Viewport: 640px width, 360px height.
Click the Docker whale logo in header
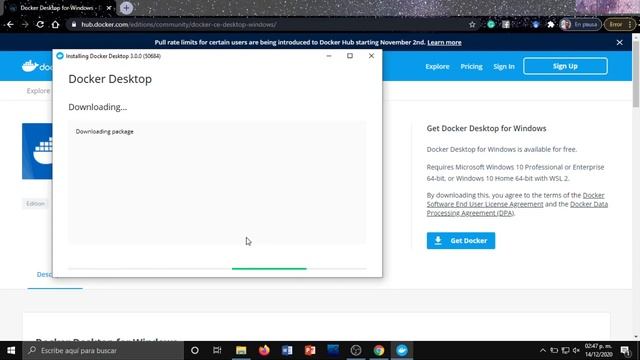click(x=30, y=66)
